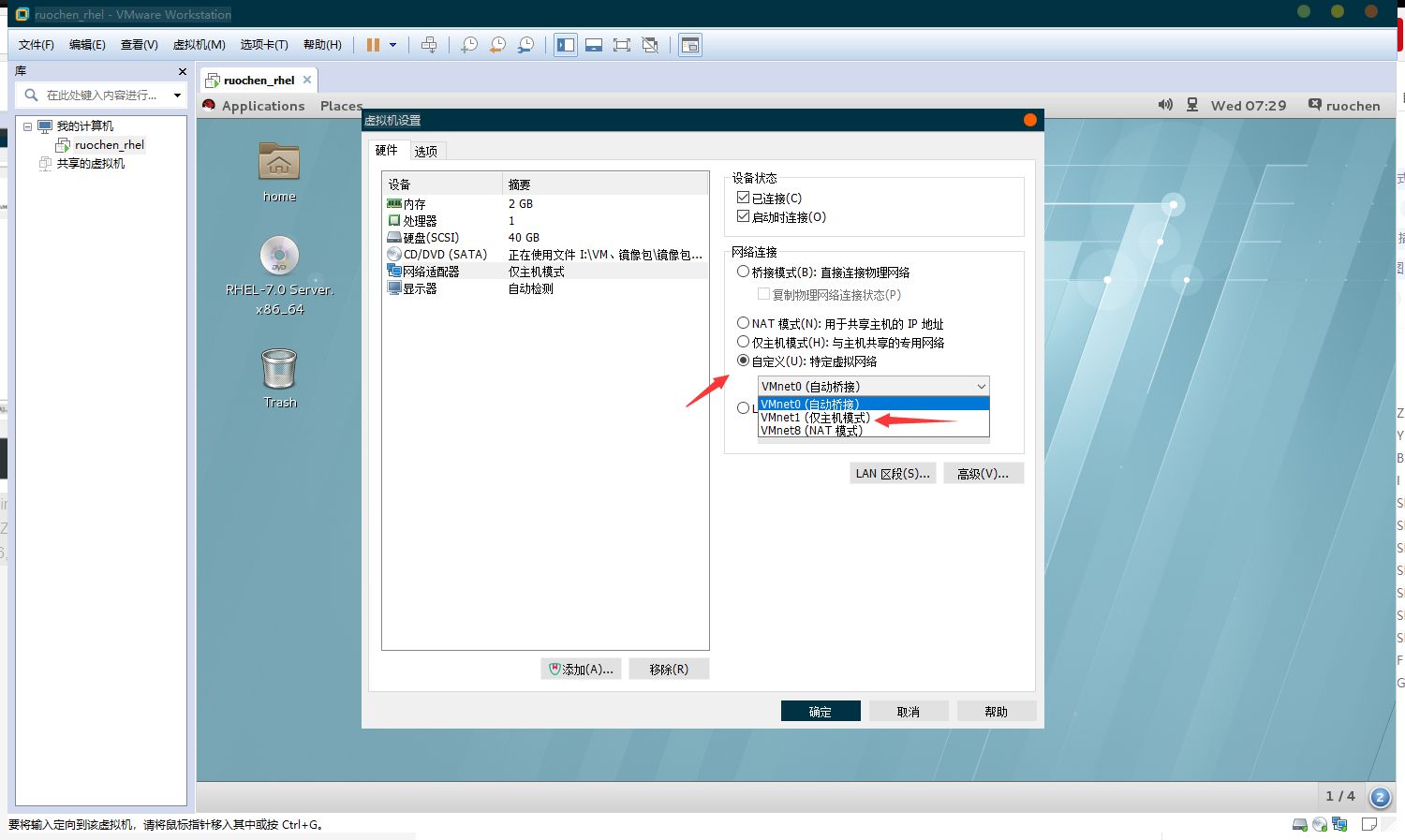The height and width of the screenshot is (840, 1405).
Task: Close the library panel with the X
Action: [x=183, y=71]
